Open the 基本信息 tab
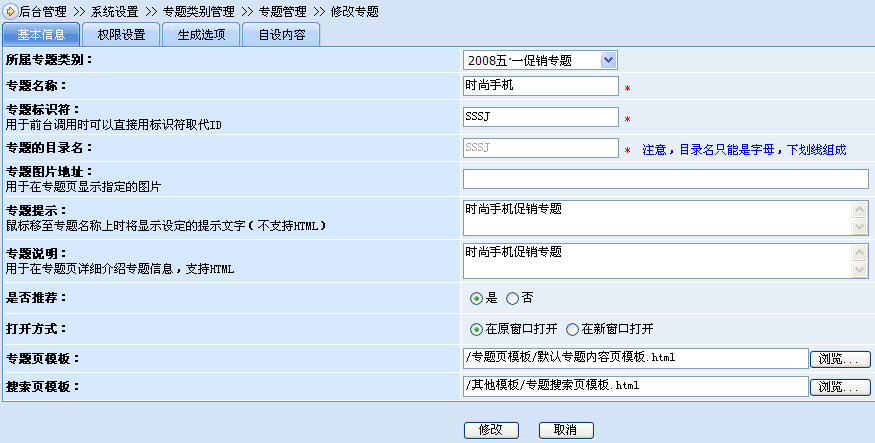The width and height of the screenshot is (875, 443). pyautogui.click(x=42, y=35)
